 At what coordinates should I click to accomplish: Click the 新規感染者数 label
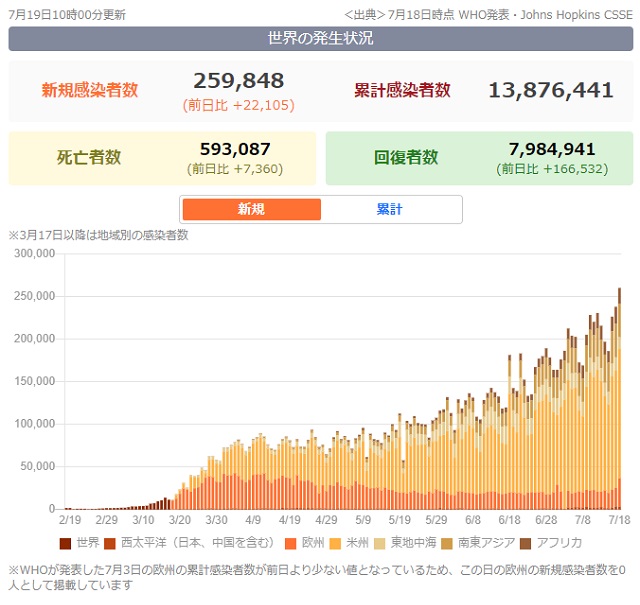(90, 90)
